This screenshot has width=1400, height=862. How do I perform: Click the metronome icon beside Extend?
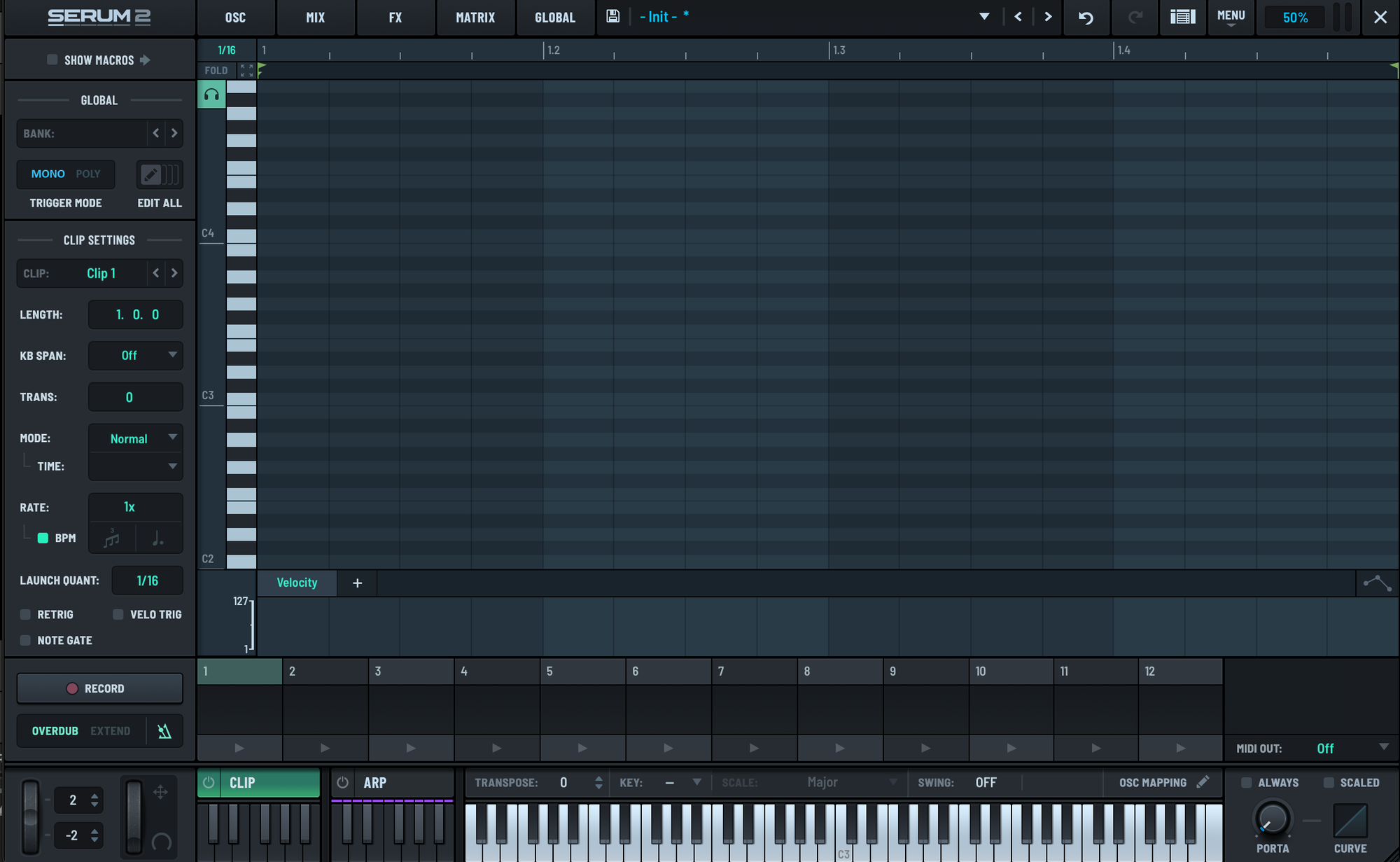(x=164, y=731)
